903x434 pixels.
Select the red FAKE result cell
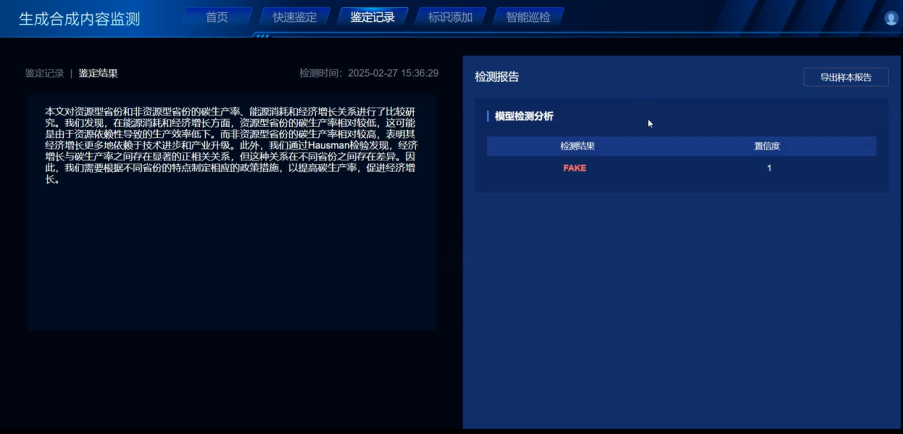[575, 168]
